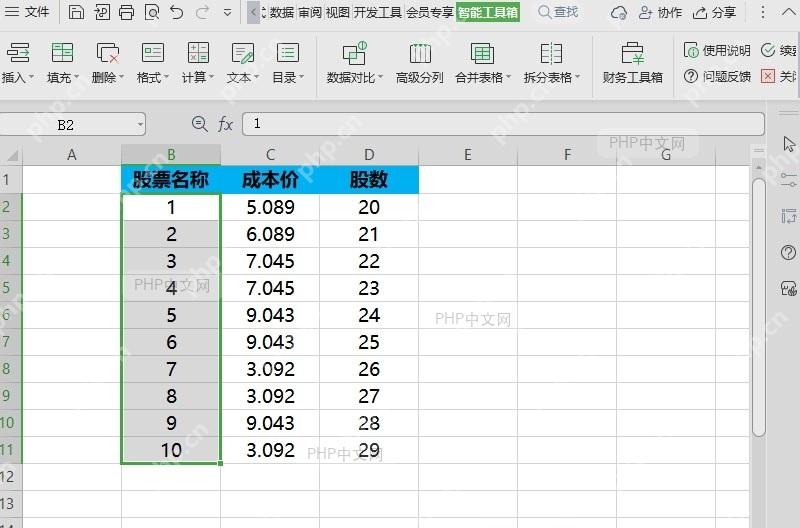This screenshot has height=528, width=800.
Task: Click the sliders settings icon in right sidebar
Action: pos(788,180)
